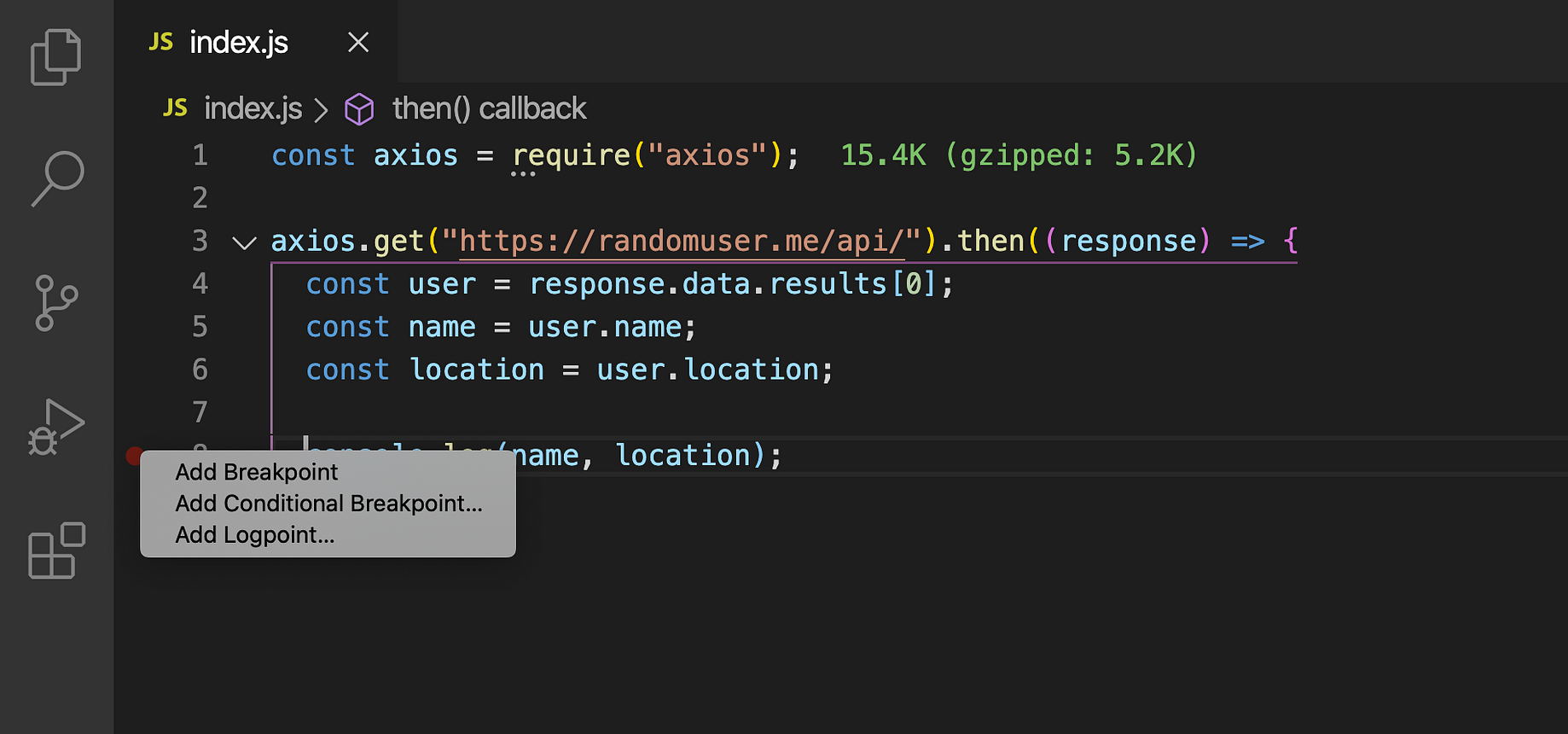The width and height of the screenshot is (1568, 734).
Task: Click 'location);' argument on line 8
Action: tap(698, 456)
